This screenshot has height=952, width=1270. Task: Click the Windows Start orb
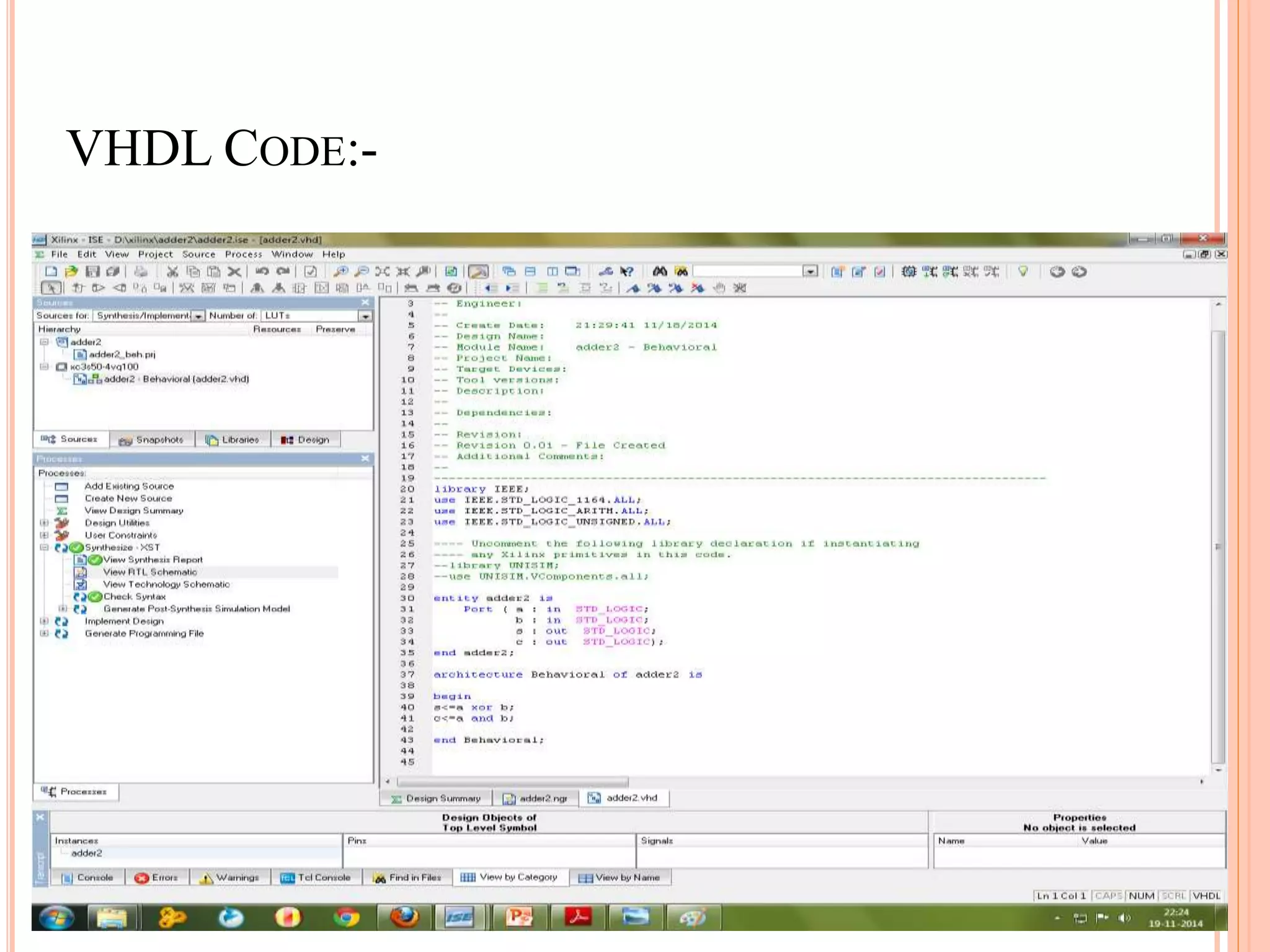57,917
